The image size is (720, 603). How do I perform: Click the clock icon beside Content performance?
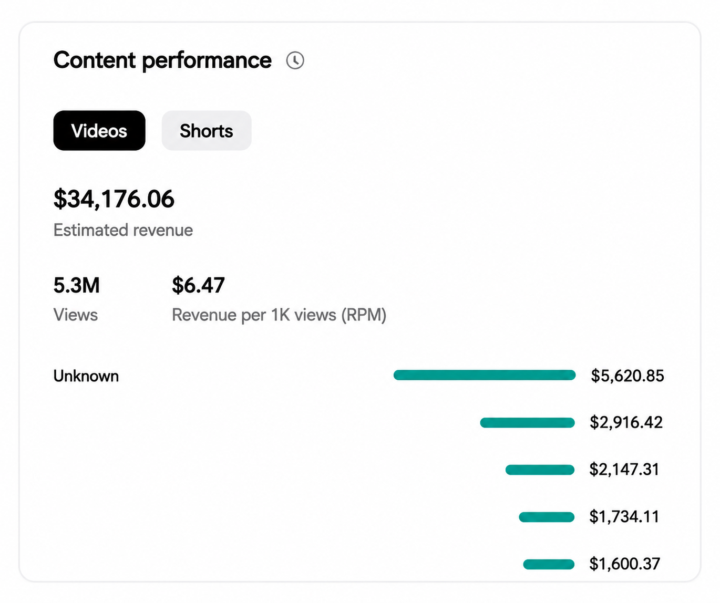[295, 61]
